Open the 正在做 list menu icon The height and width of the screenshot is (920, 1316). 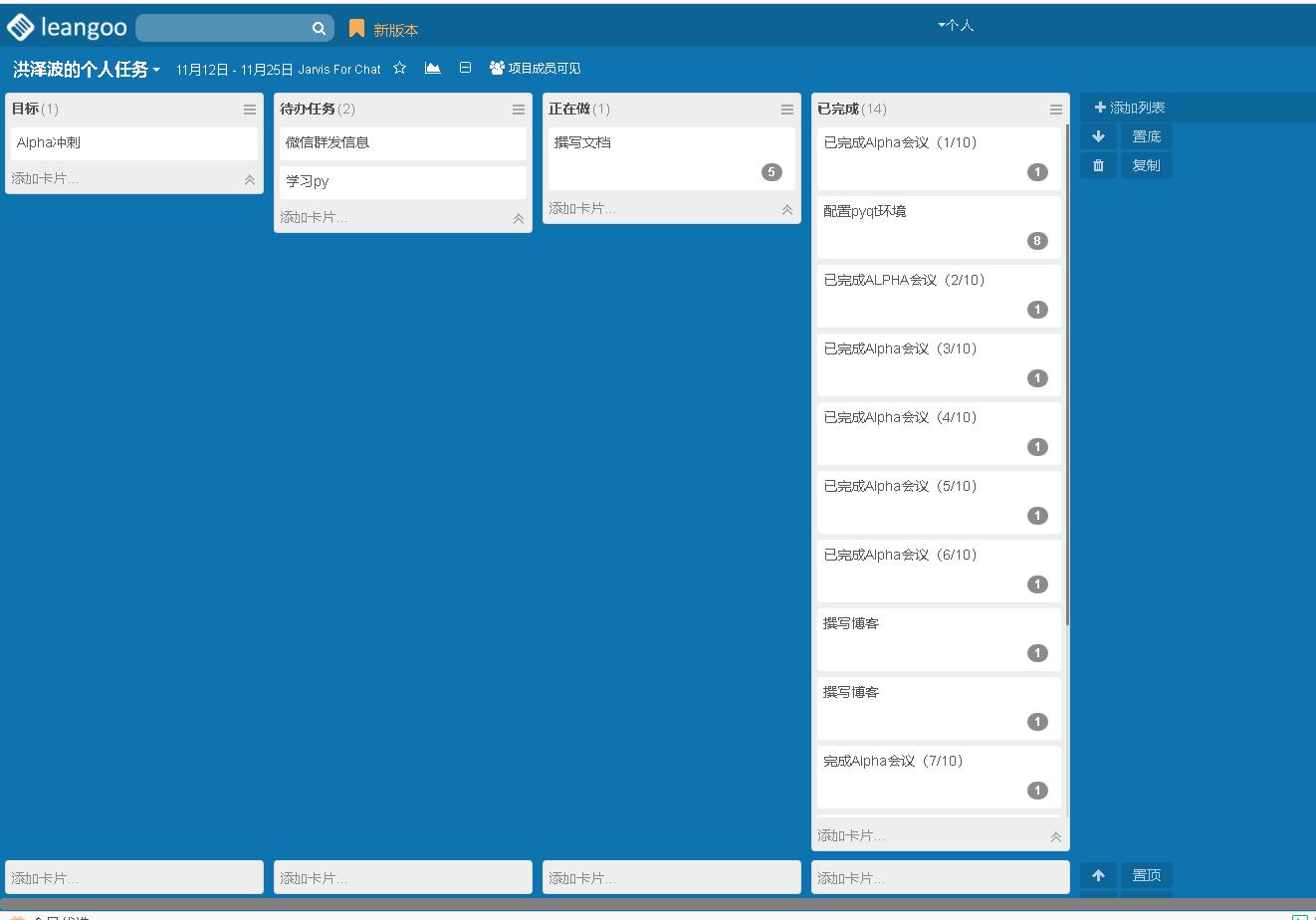click(787, 110)
